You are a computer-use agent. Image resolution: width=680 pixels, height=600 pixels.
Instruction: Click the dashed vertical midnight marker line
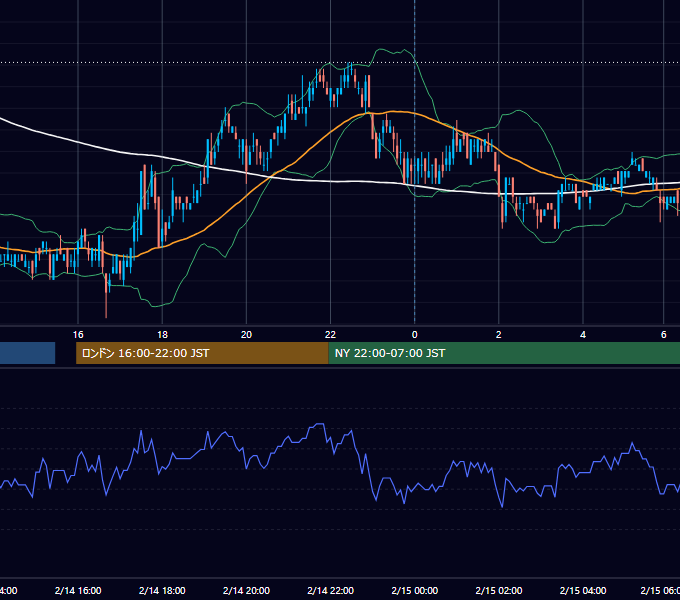[x=415, y=162]
